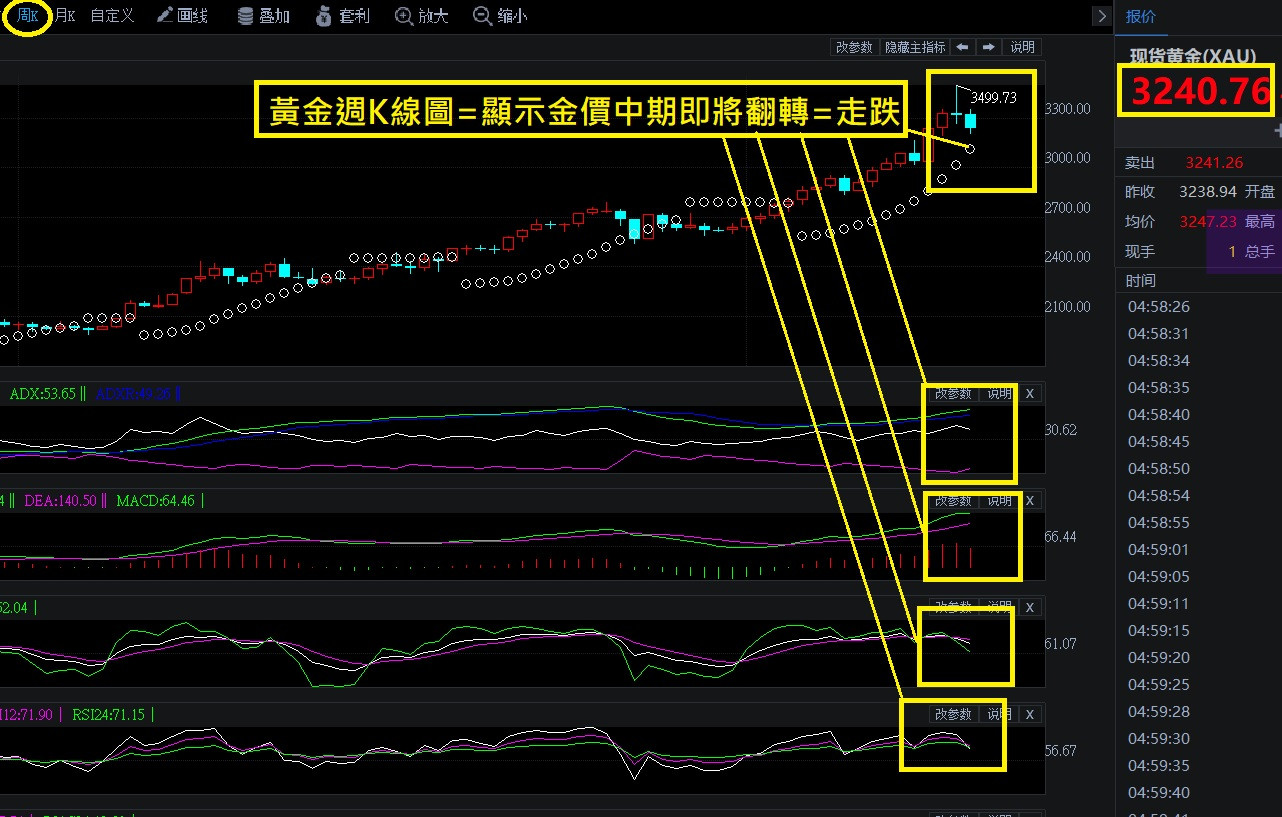This screenshot has height=817, width=1282.
Task: Select the 画线 draw line tool
Action: 181,16
